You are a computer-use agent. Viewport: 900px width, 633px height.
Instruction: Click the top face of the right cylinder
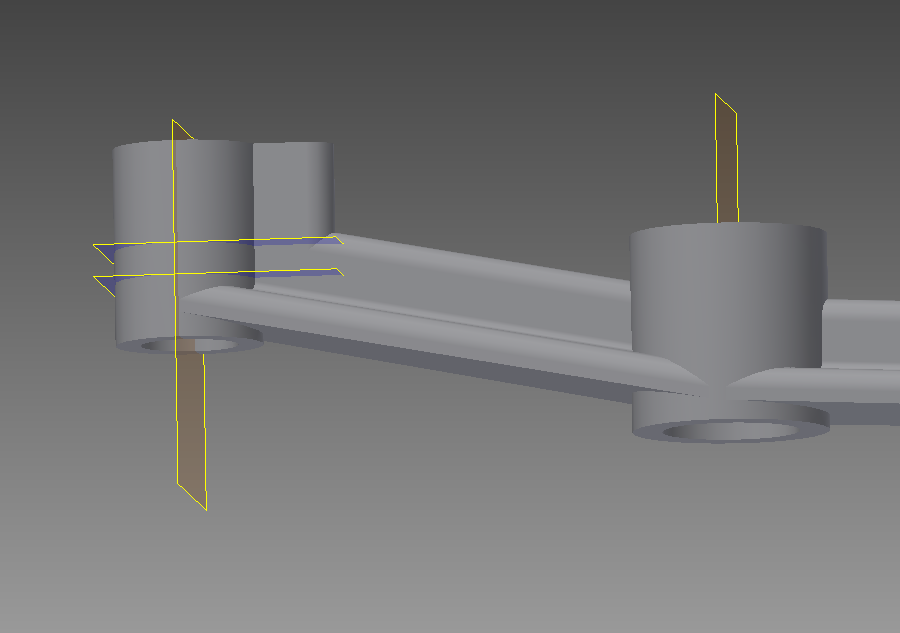[730, 233]
